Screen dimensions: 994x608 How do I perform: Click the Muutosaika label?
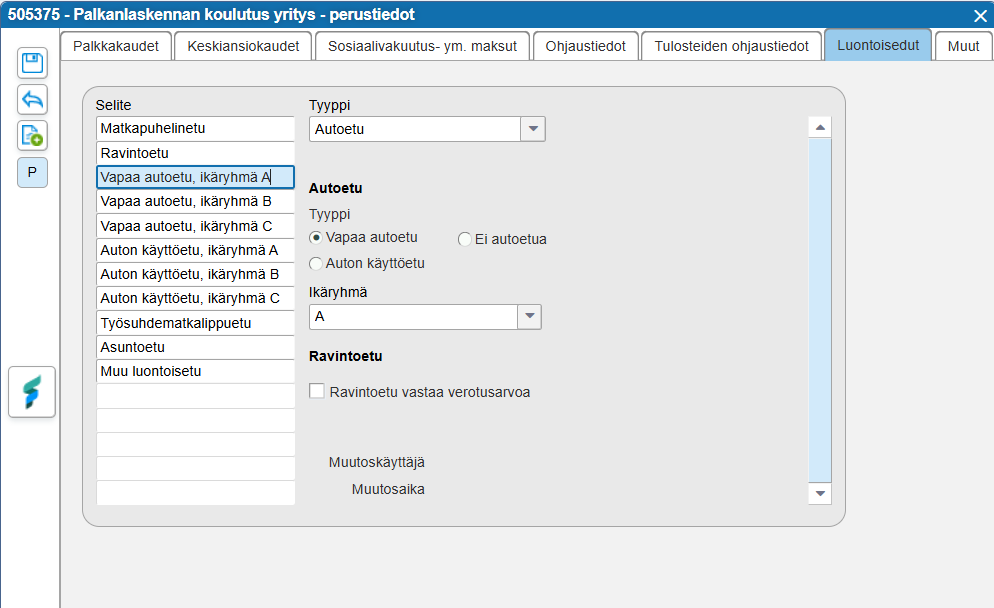click(x=388, y=489)
